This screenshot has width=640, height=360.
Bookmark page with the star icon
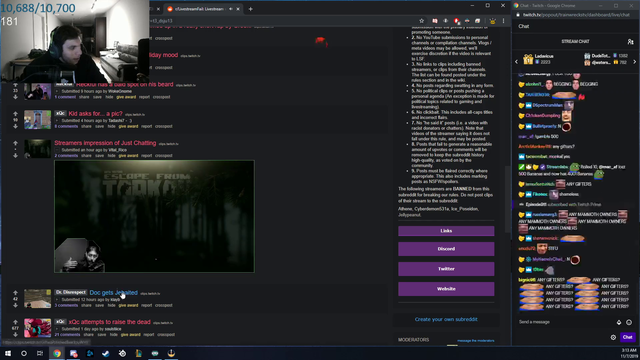click(x=422, y=21)
